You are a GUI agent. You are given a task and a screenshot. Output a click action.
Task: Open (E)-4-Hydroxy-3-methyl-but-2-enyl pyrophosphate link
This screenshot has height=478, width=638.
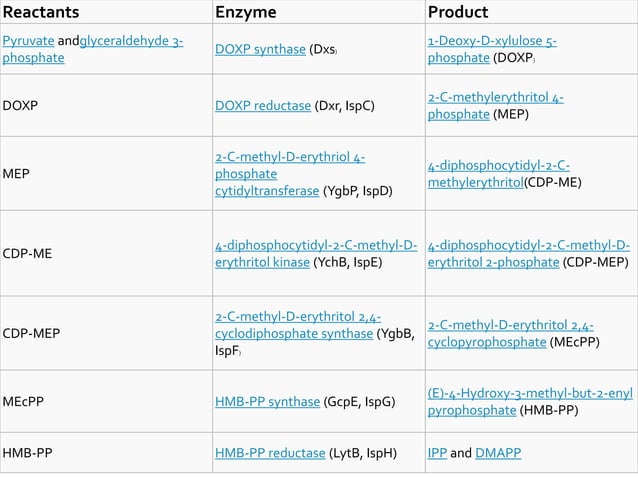click(x=530, y=402)
